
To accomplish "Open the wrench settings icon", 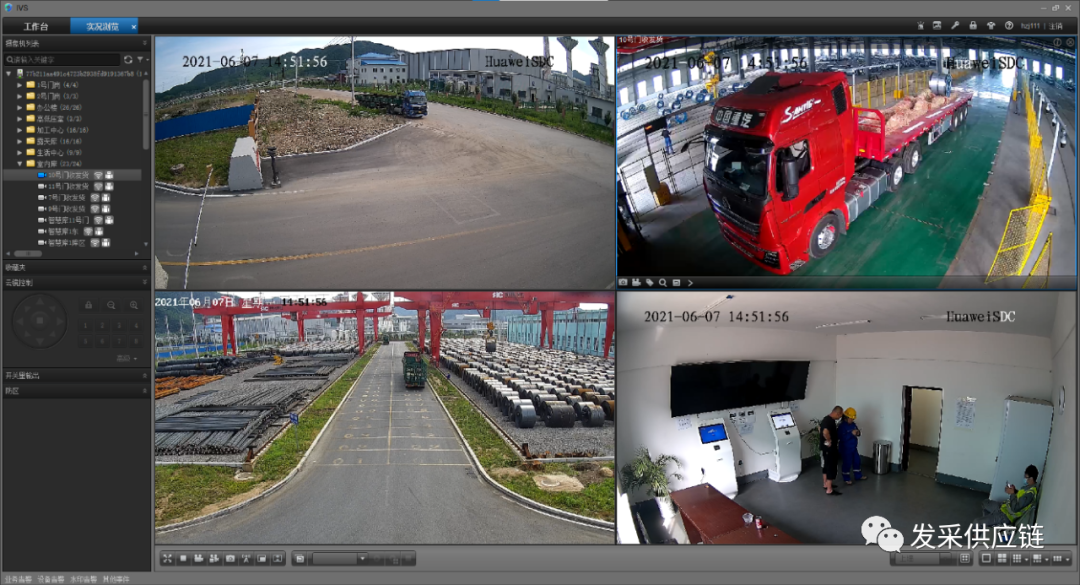I will [x=955, y=25].
